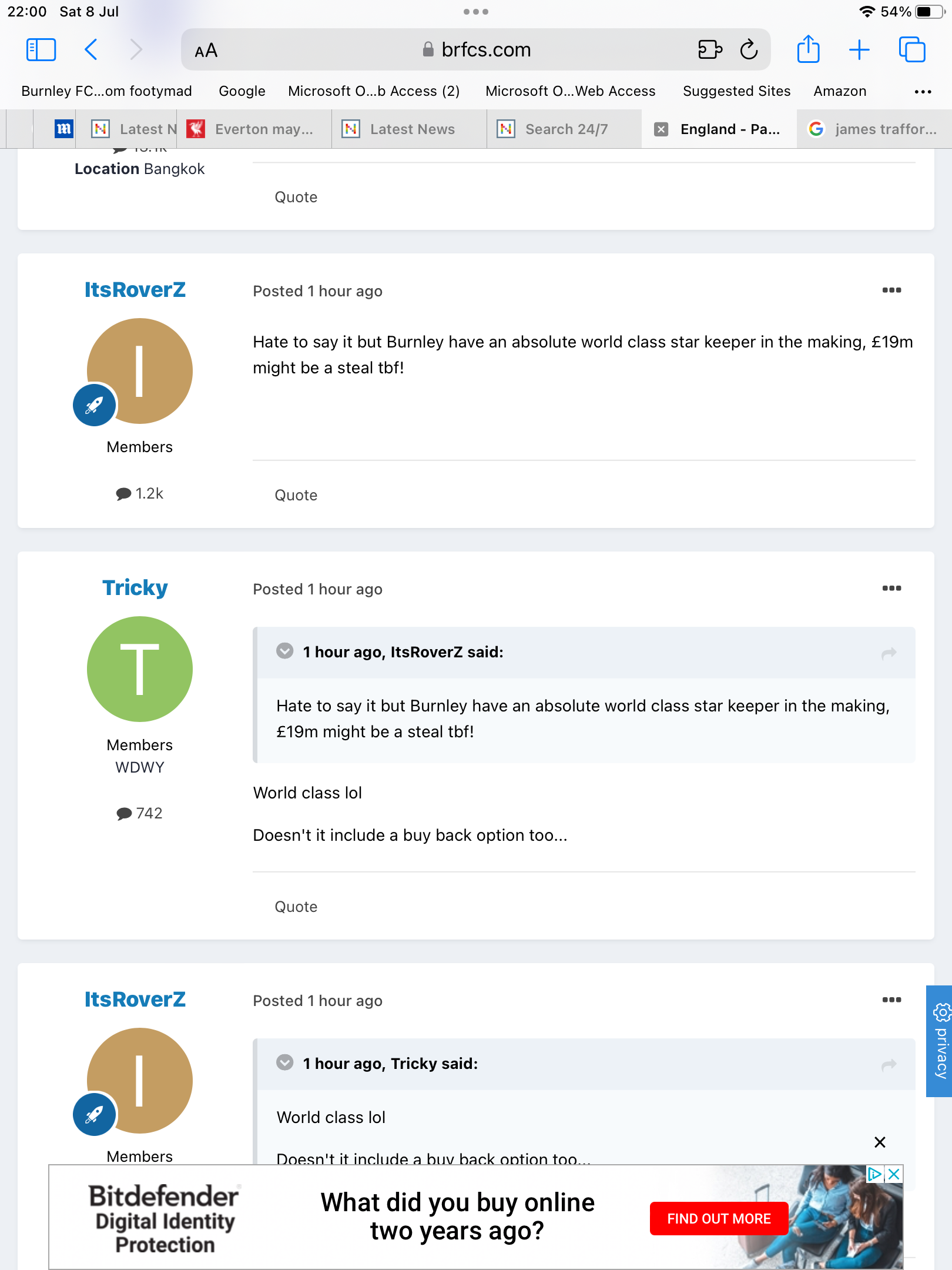Open more options on Tricky's post

point(891,589)
